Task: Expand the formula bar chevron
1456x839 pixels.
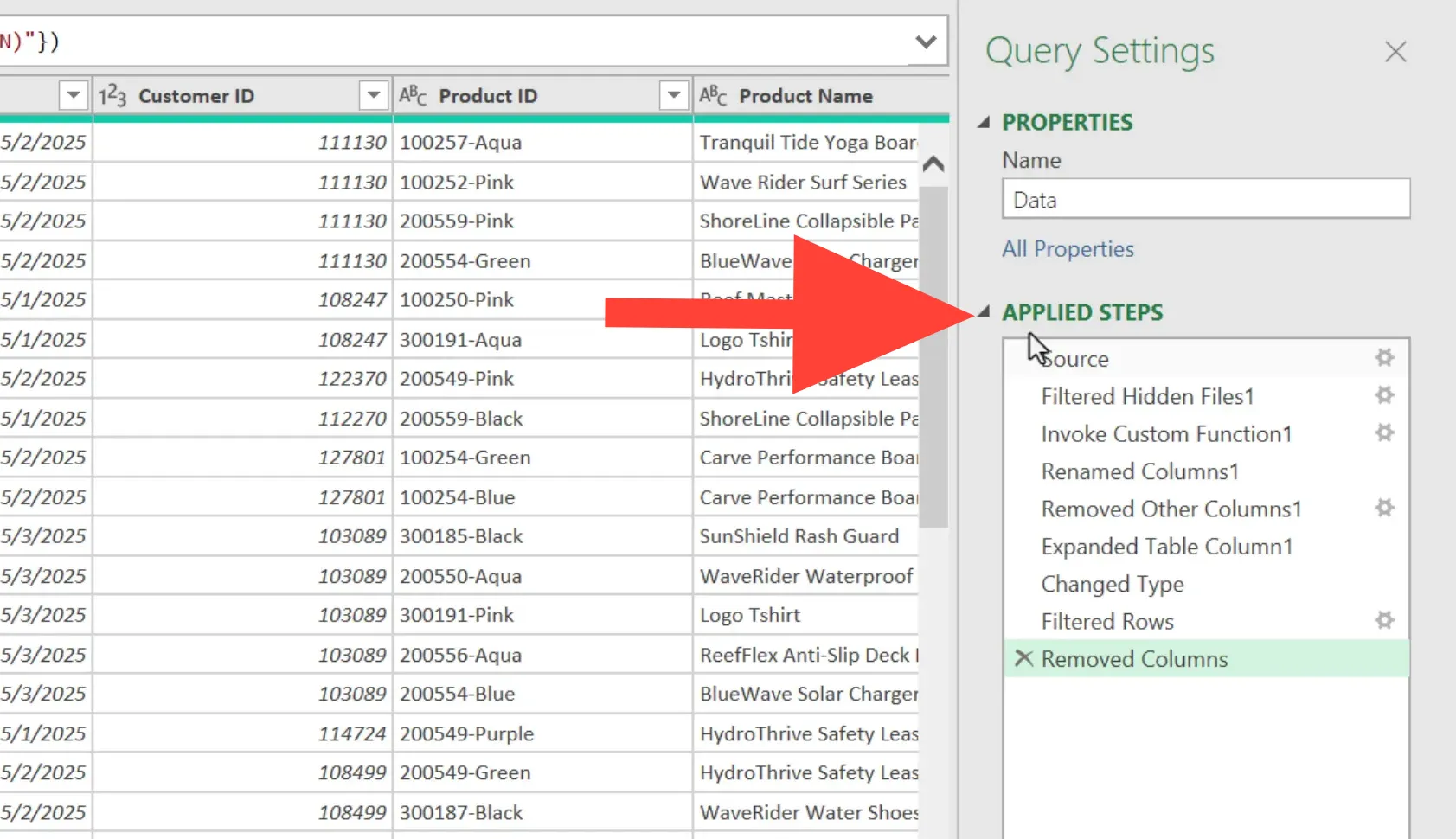Action: [x=926, y=42]
